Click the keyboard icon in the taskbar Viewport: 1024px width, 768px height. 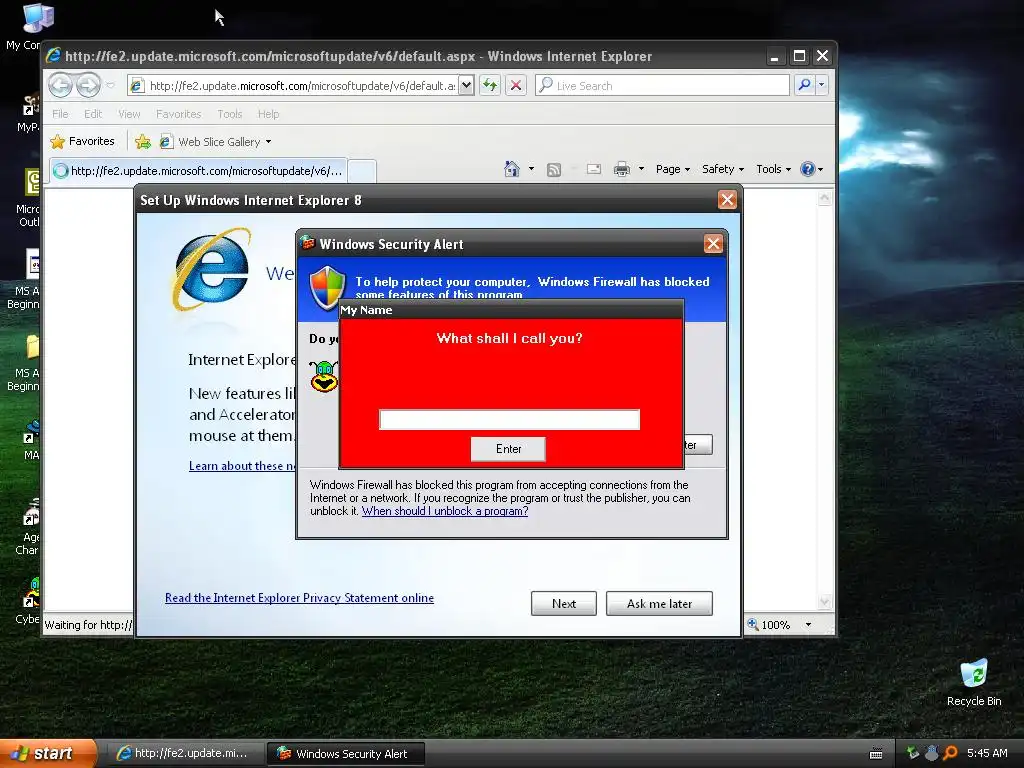point(876,754)
